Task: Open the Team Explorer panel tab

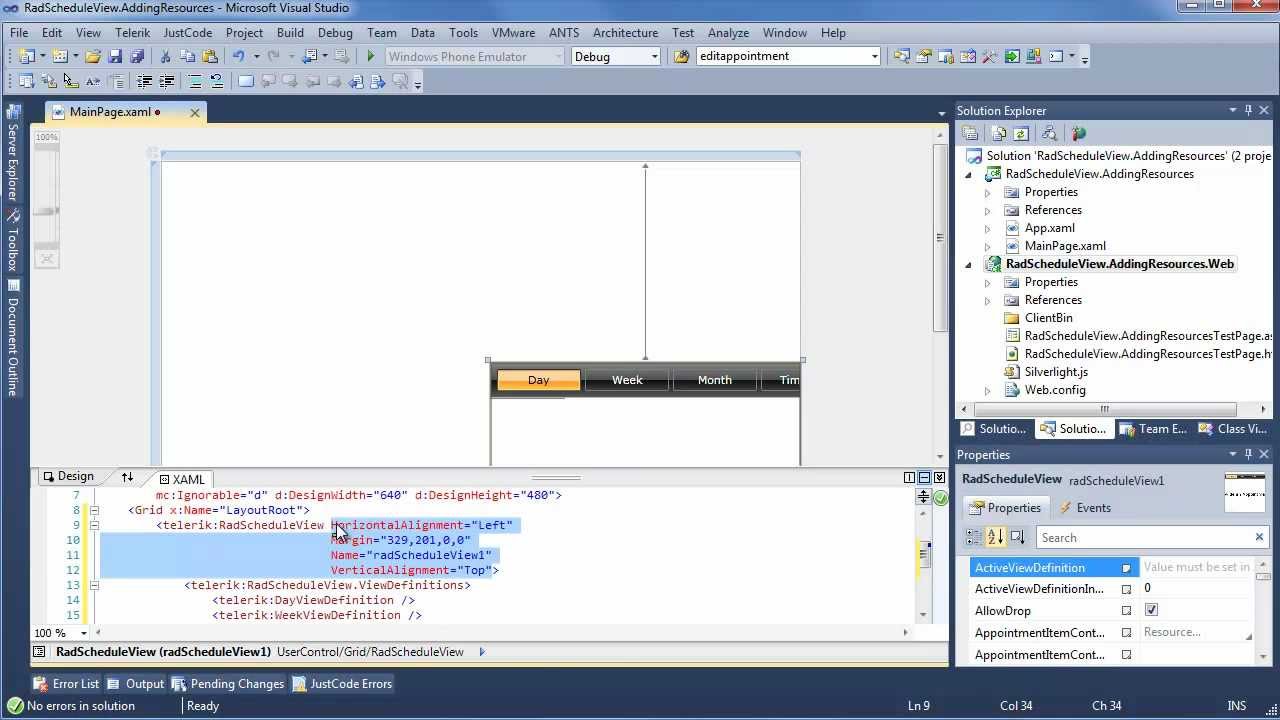Action: [x=1153, y=428]
